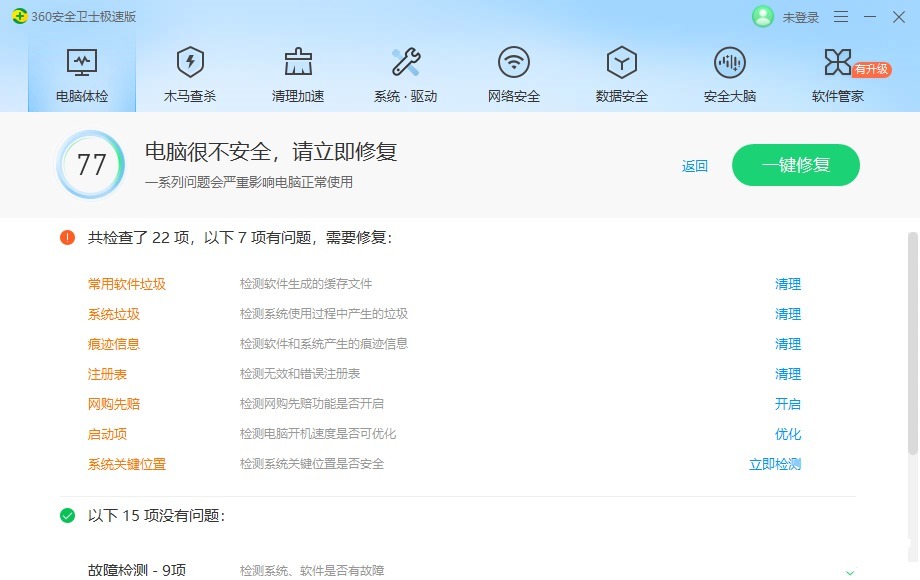The image size is (920, 580).
Task: Select the 注册表 item name
Action: (107, 374)
